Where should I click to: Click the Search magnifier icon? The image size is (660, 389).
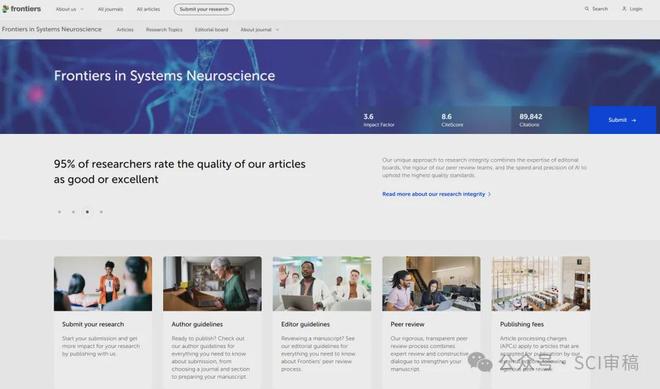(x=587, y=9)
